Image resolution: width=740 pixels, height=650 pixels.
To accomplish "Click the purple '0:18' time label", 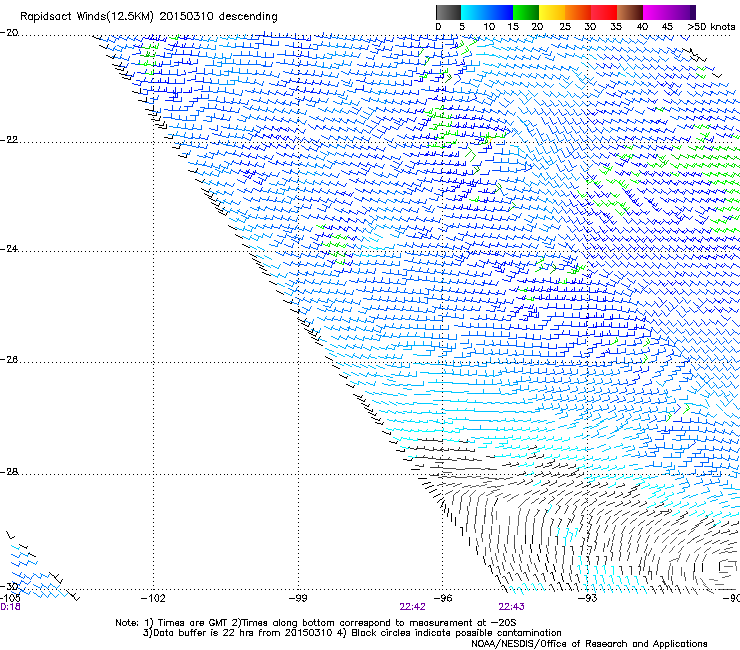I will pyautogui.click(x=10, y=607).
